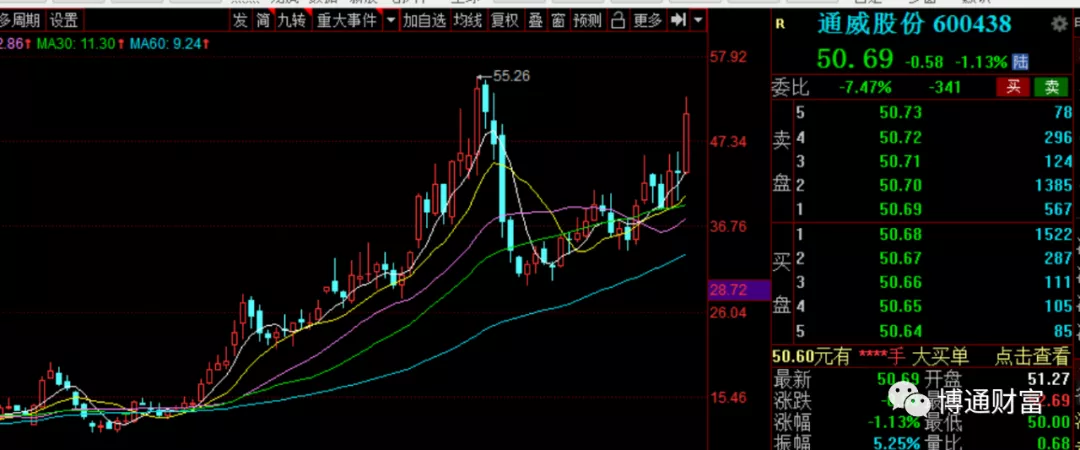Click the 委比 -7.47% value
The width and height of the screenshot is (1080, 450).
864,88
